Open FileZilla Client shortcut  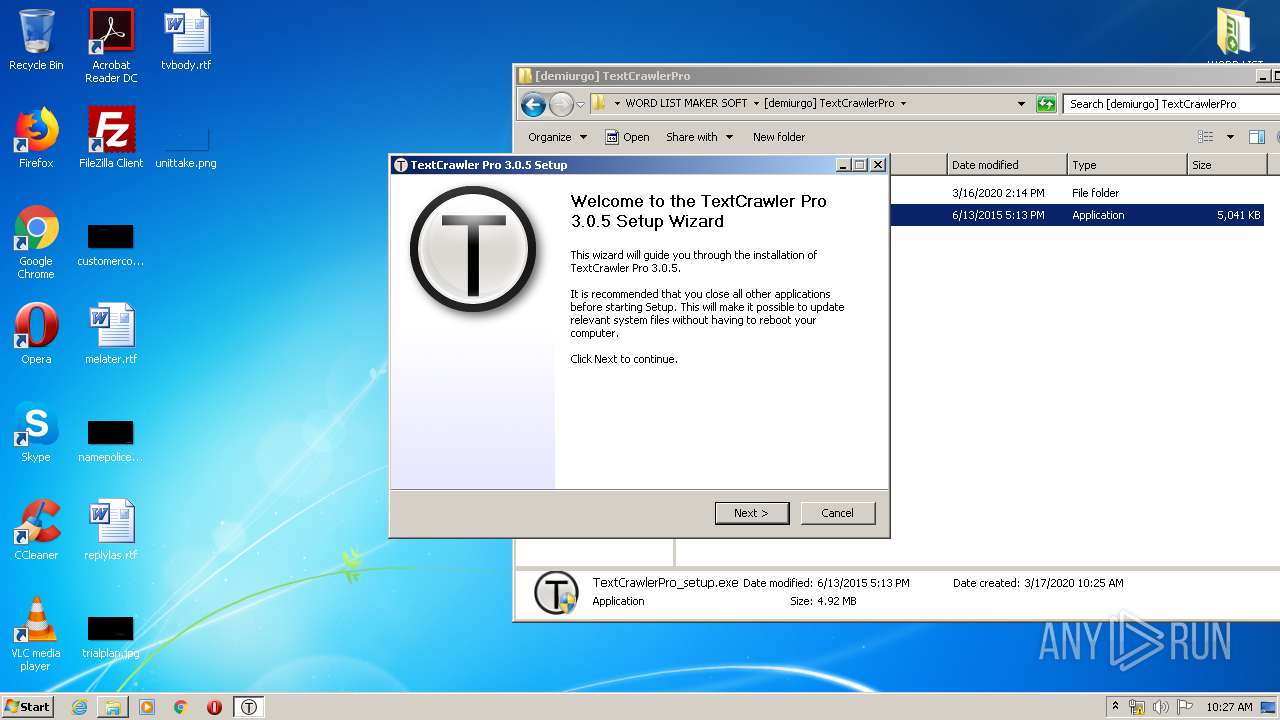coord(111,138)
